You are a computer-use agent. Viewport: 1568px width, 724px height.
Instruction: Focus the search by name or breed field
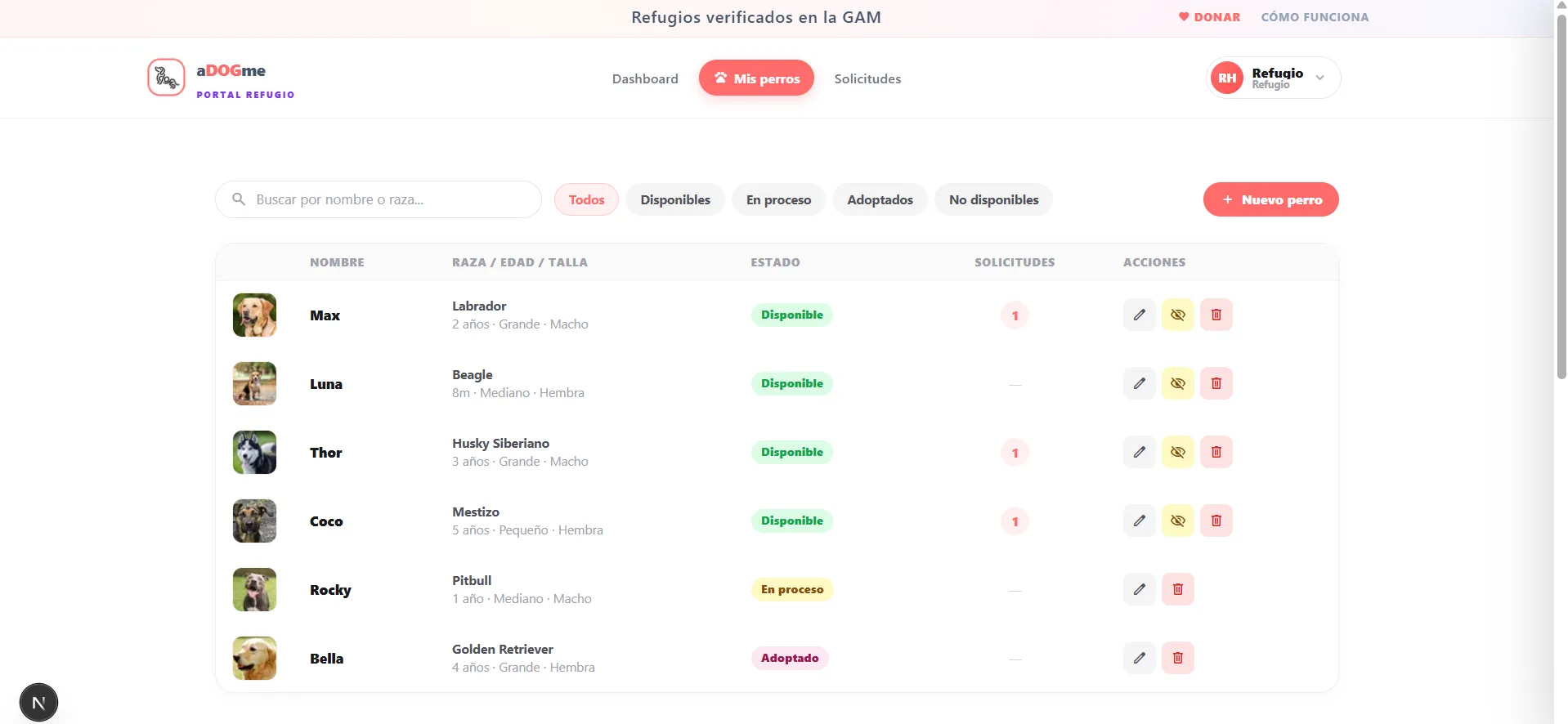[379, 199]
